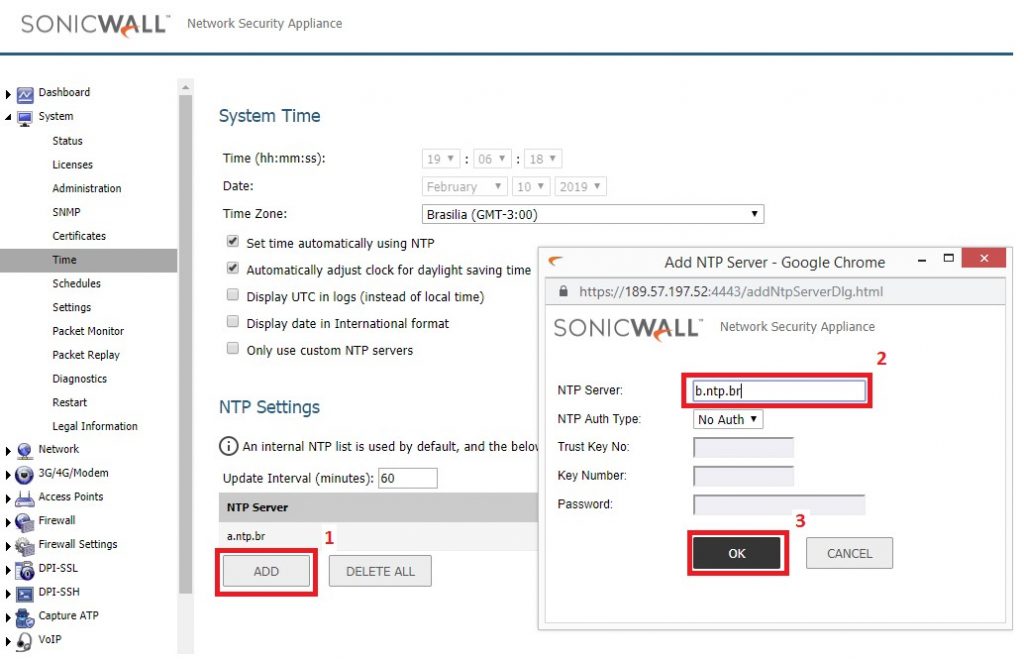This screenshot has height=660, width=1024.
Task: Minimize the Add NTP Server popup
Action: (921, 260)
